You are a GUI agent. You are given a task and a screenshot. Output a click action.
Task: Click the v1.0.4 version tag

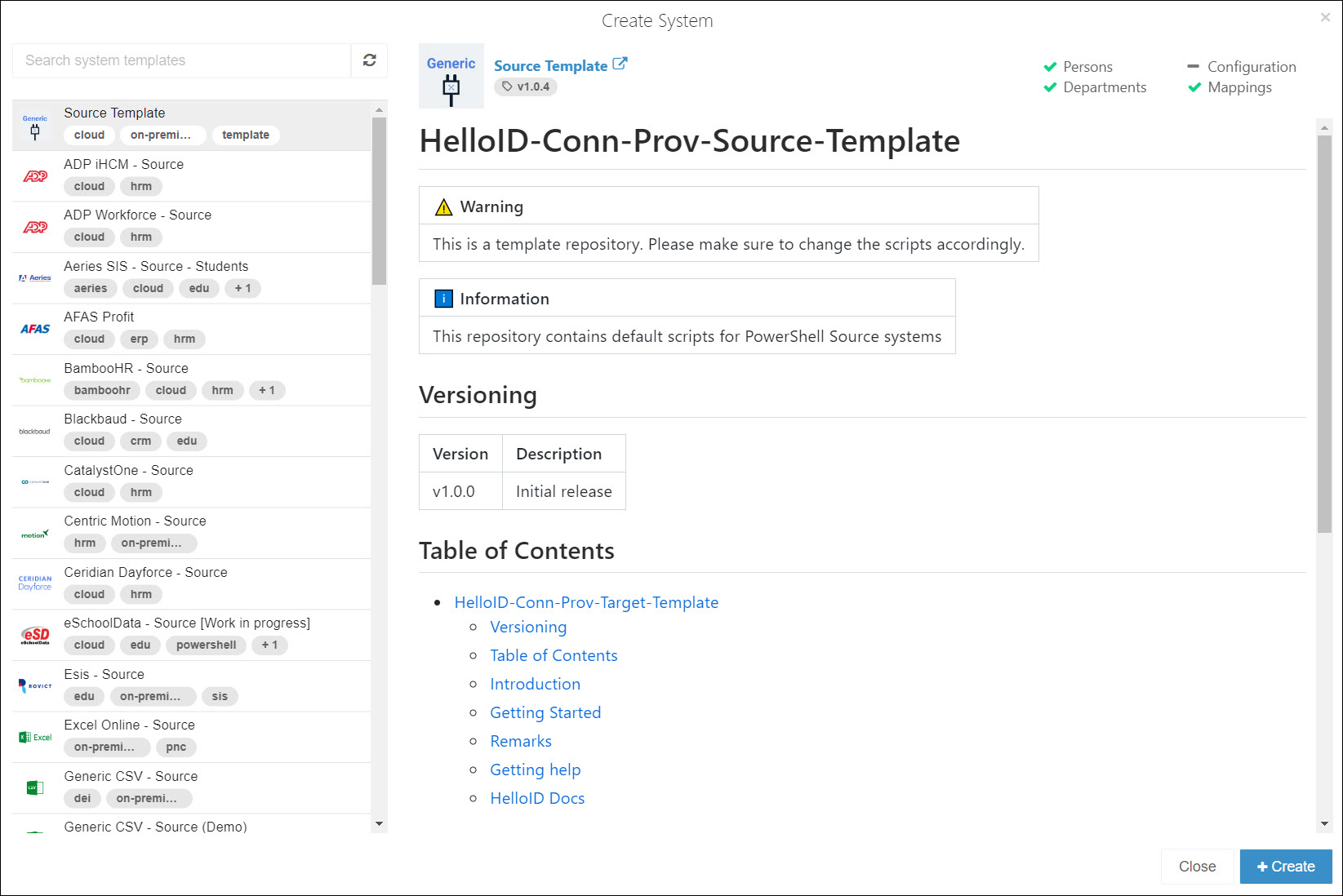click(526, 86)
